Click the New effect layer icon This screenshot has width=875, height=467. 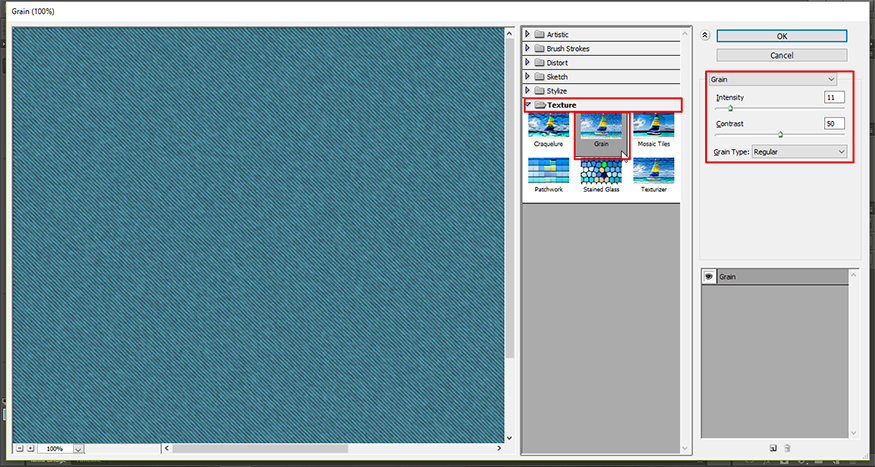(x=773, y=447)
